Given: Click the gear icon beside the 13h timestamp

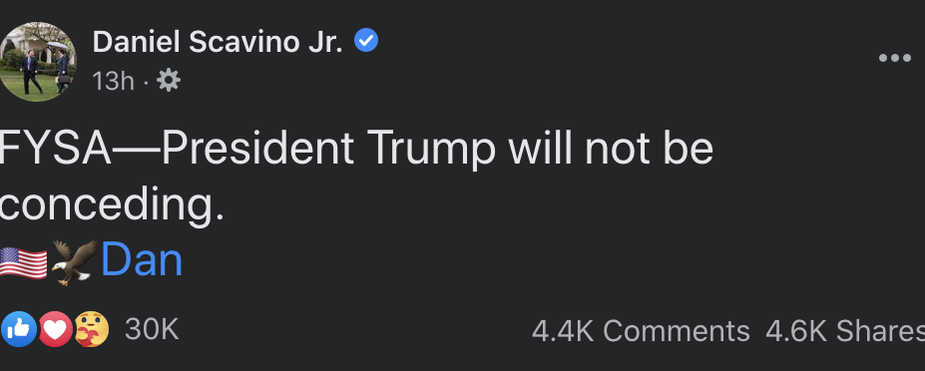Looking at the screenshot, I should point(169,80).
